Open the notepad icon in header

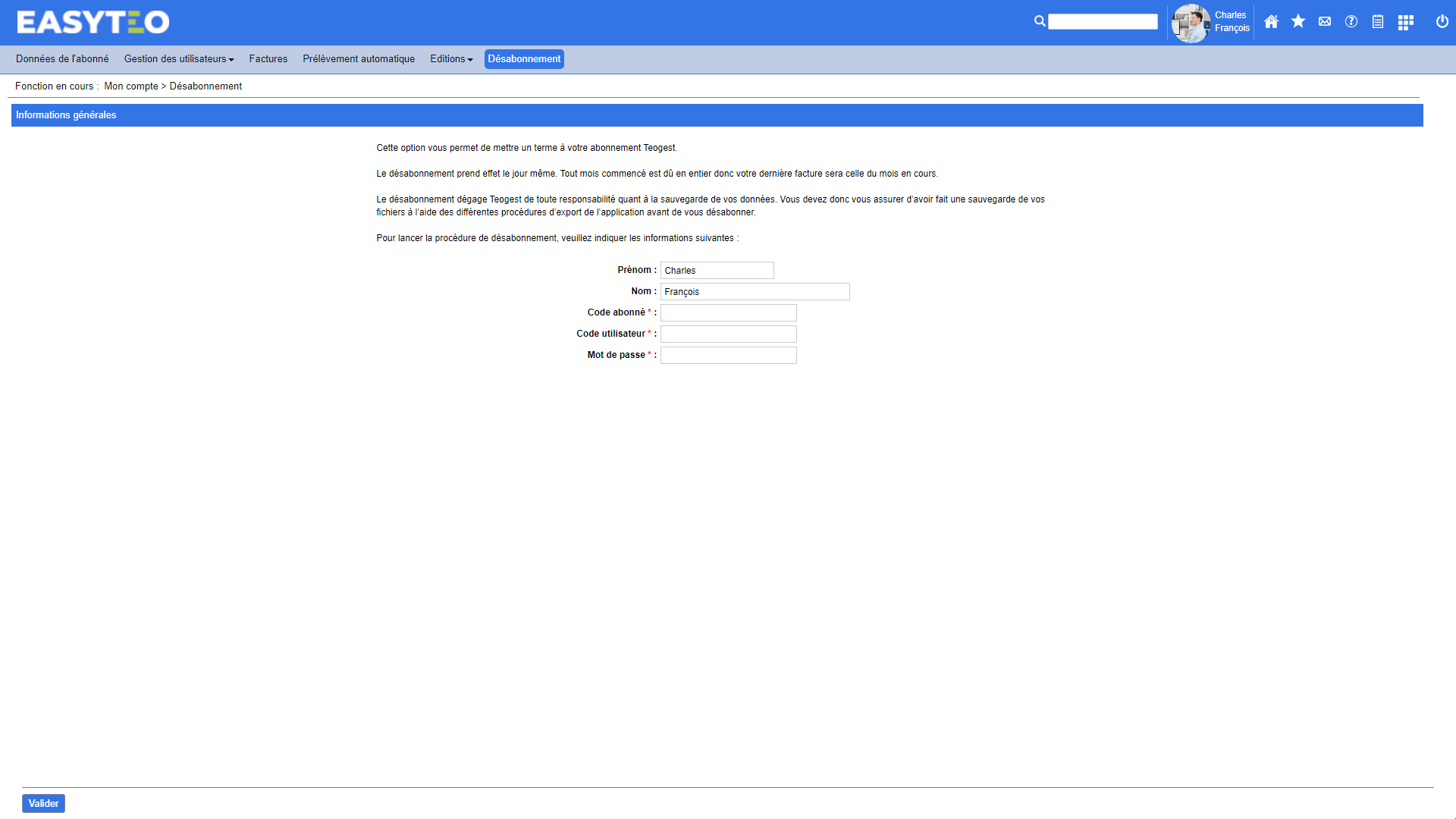coord(1378,22)
